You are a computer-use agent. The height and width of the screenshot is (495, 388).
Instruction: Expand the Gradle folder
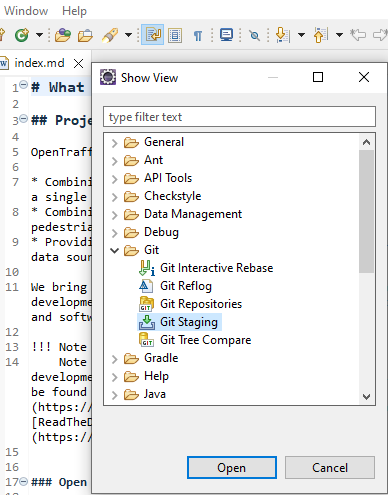115,359
